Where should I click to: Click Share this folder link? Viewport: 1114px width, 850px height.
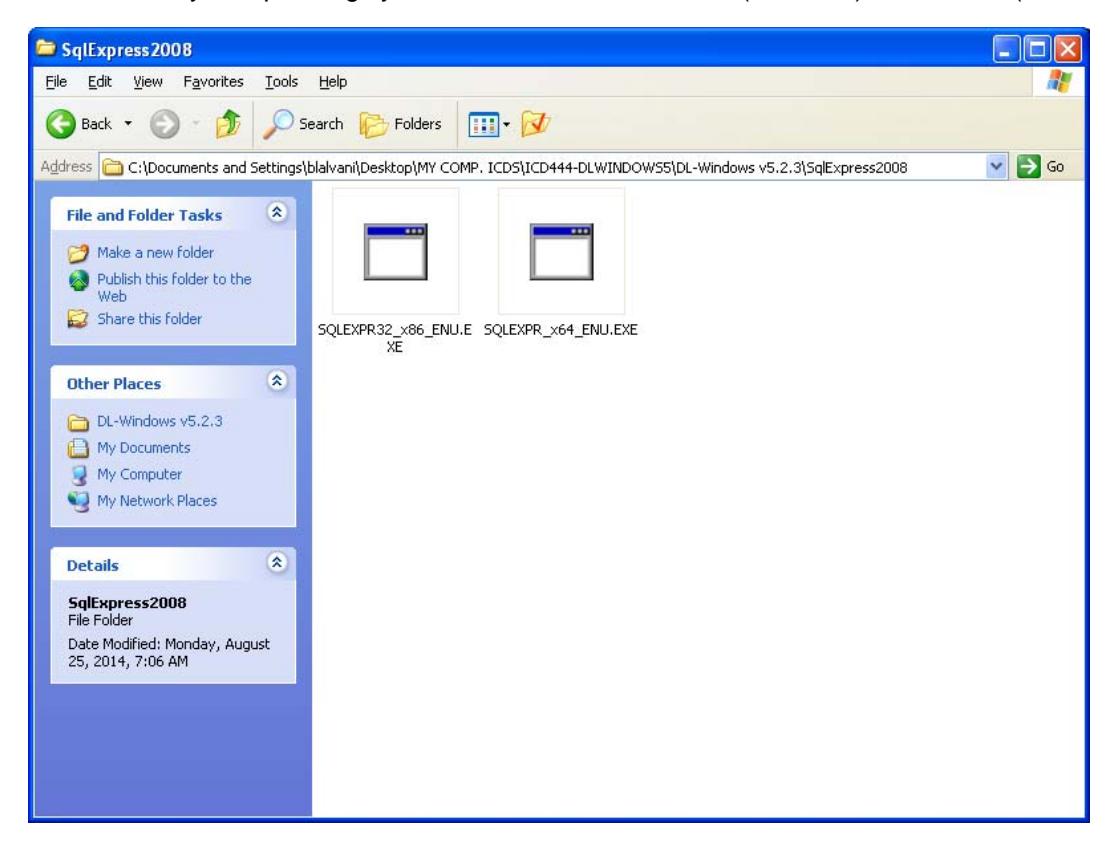[x=149, y=319]
